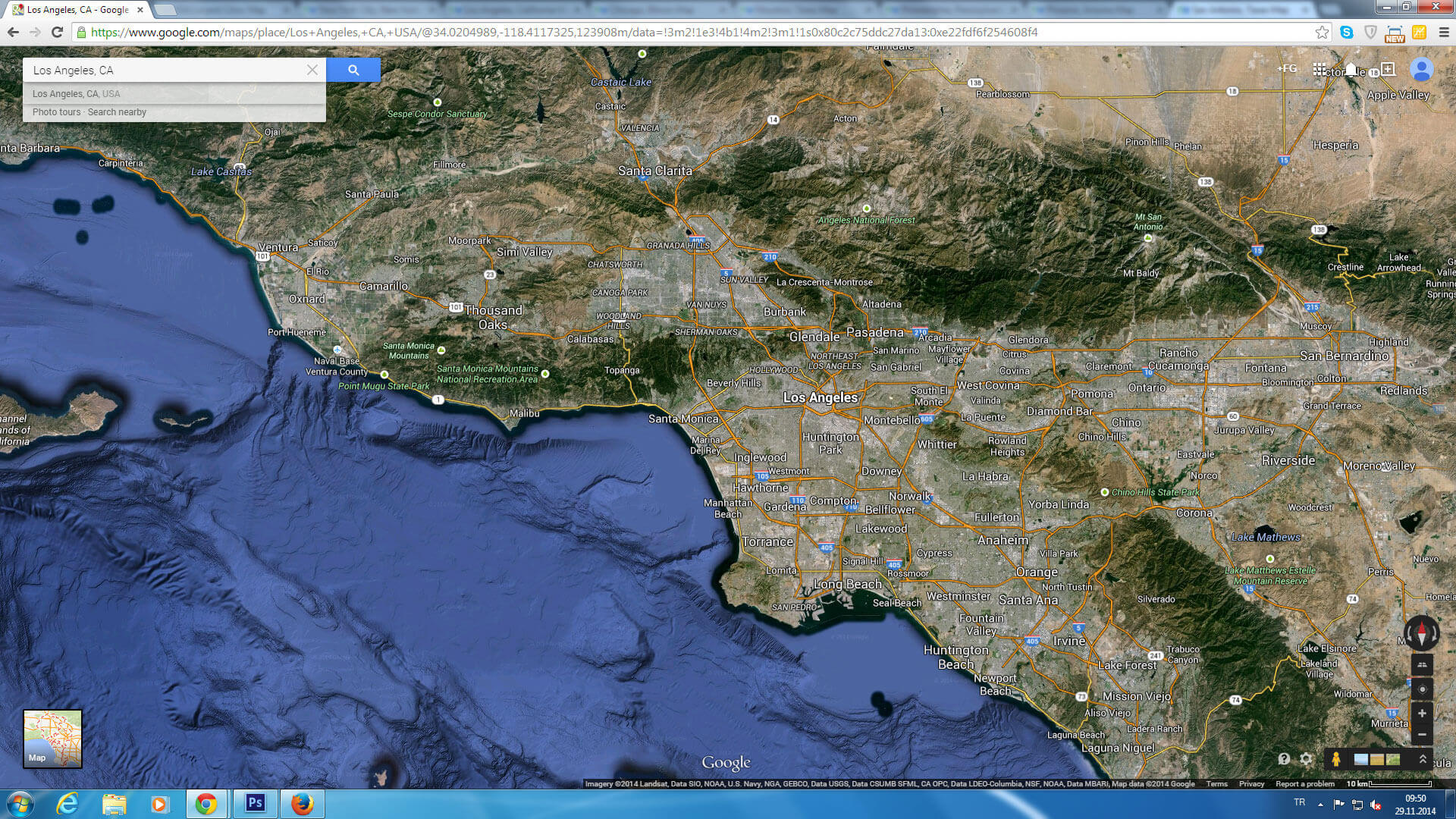Toggle the tilt view button

1422,664
